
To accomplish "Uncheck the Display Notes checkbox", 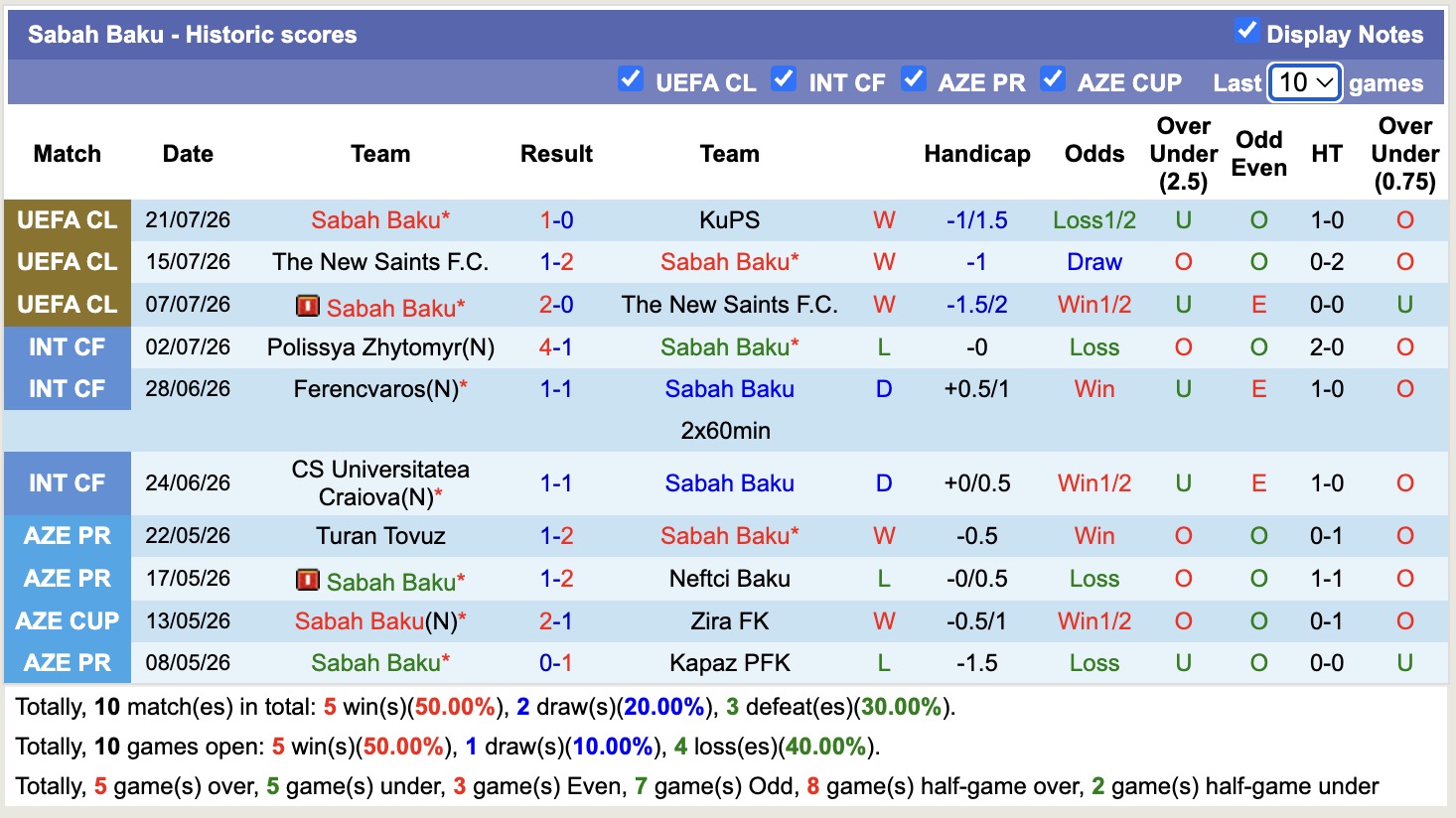I will point(1246,31).
